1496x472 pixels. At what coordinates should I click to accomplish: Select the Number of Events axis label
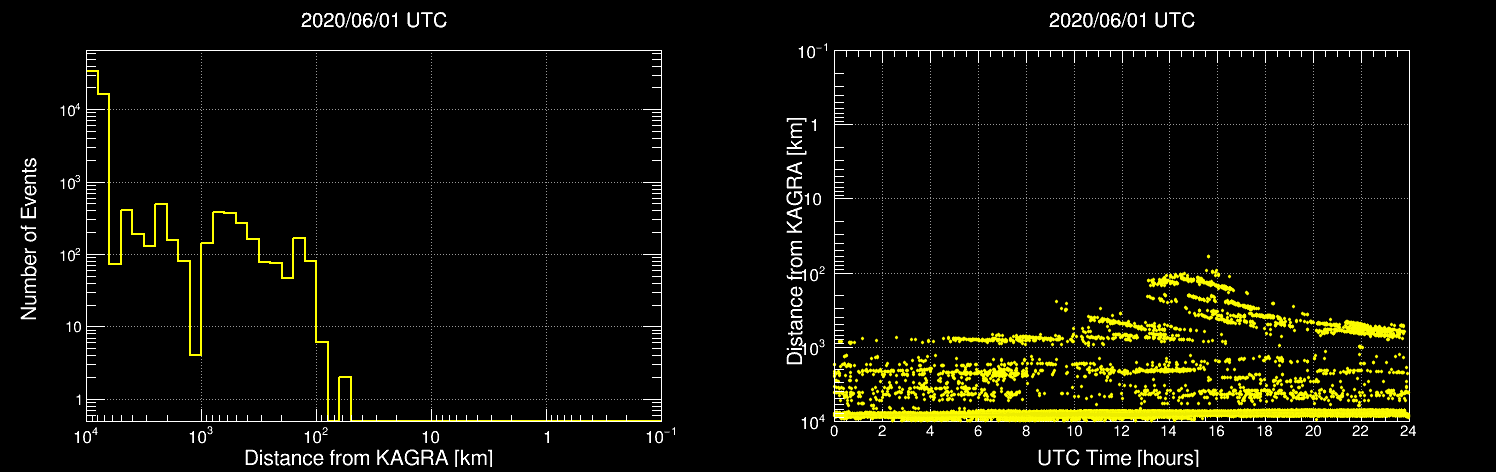click(29, 238)
